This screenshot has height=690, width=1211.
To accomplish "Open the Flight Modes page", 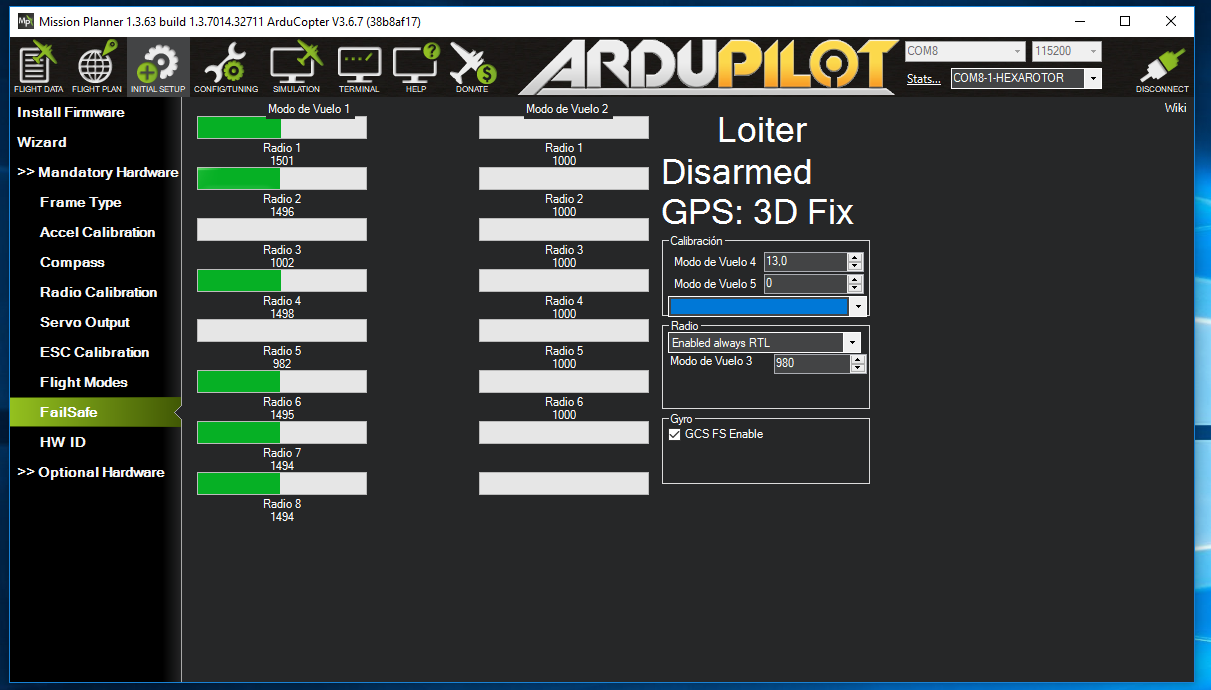I will tap(83, 383).
